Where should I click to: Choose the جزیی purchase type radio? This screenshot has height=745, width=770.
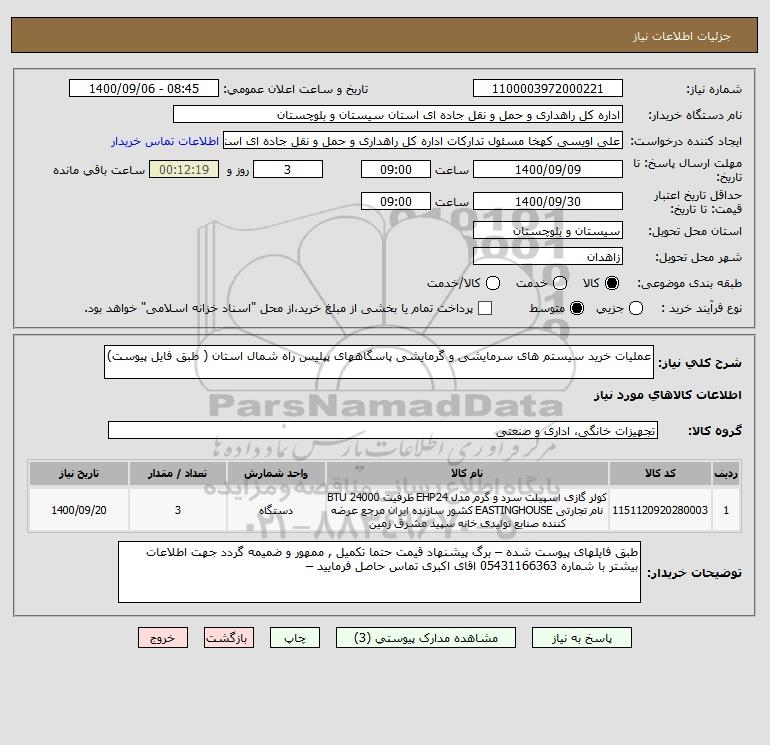(635, 308)
